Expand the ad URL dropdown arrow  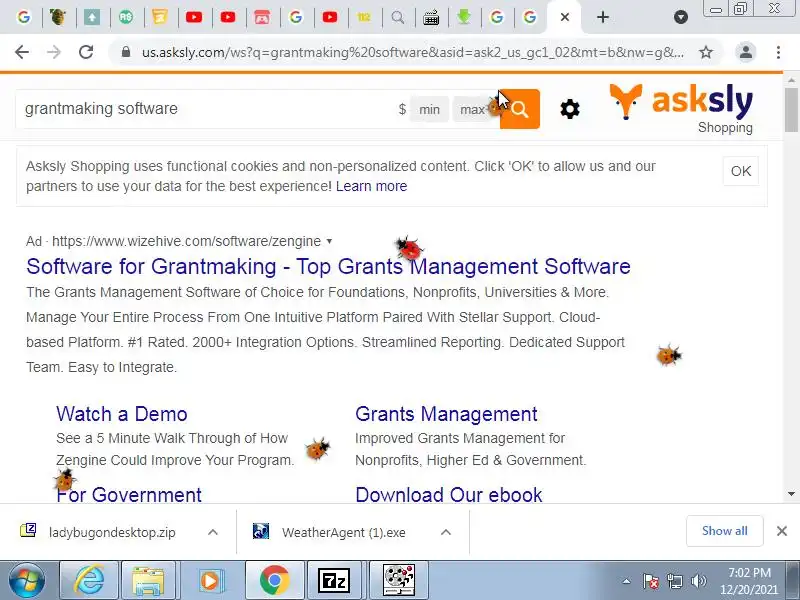click(329, 241)
